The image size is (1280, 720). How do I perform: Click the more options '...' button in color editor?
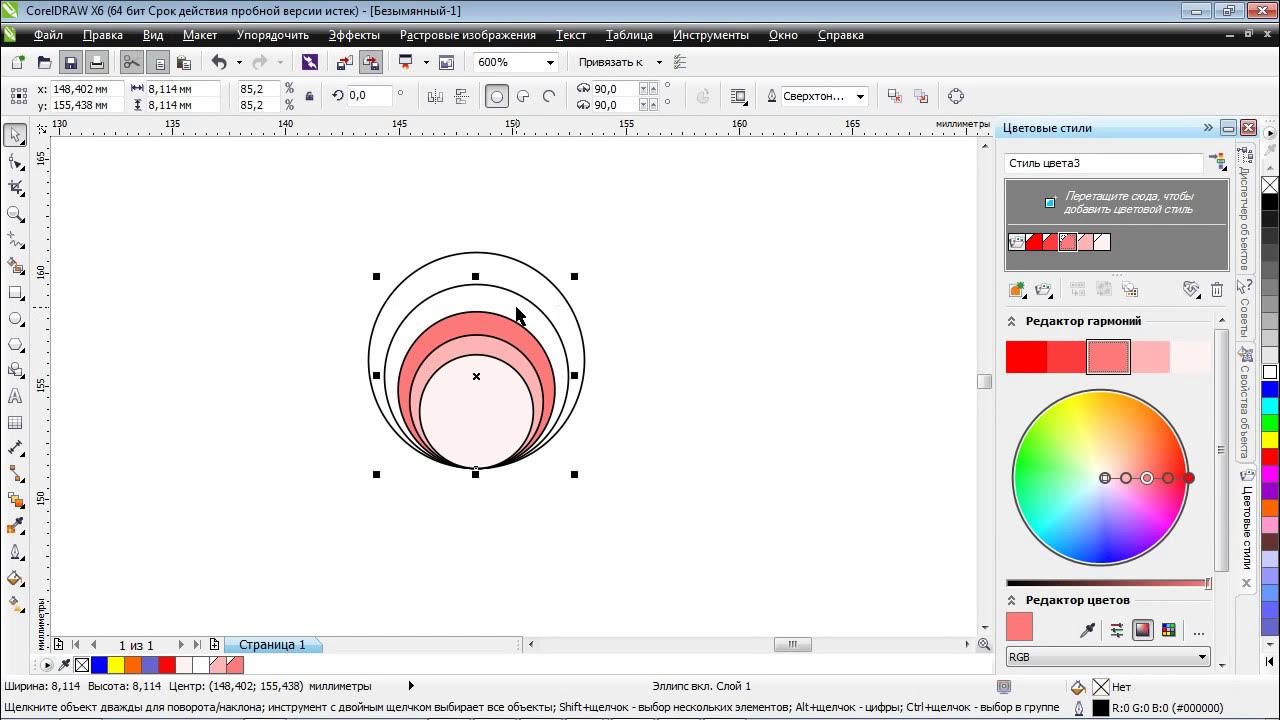[1198, 631]
